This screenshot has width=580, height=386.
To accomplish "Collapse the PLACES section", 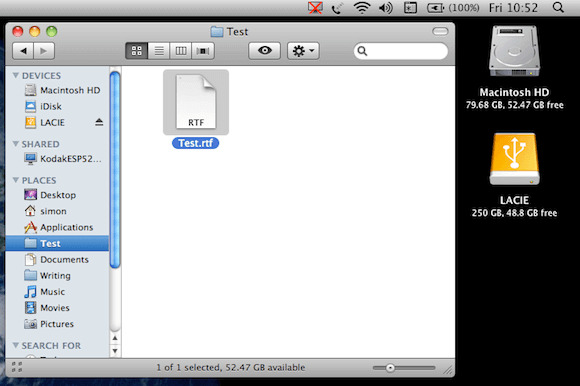I will click(x=16, y=180).
